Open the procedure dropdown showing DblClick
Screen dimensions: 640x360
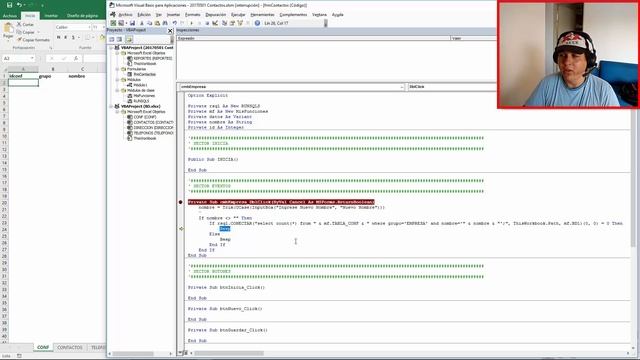(452, 87)
